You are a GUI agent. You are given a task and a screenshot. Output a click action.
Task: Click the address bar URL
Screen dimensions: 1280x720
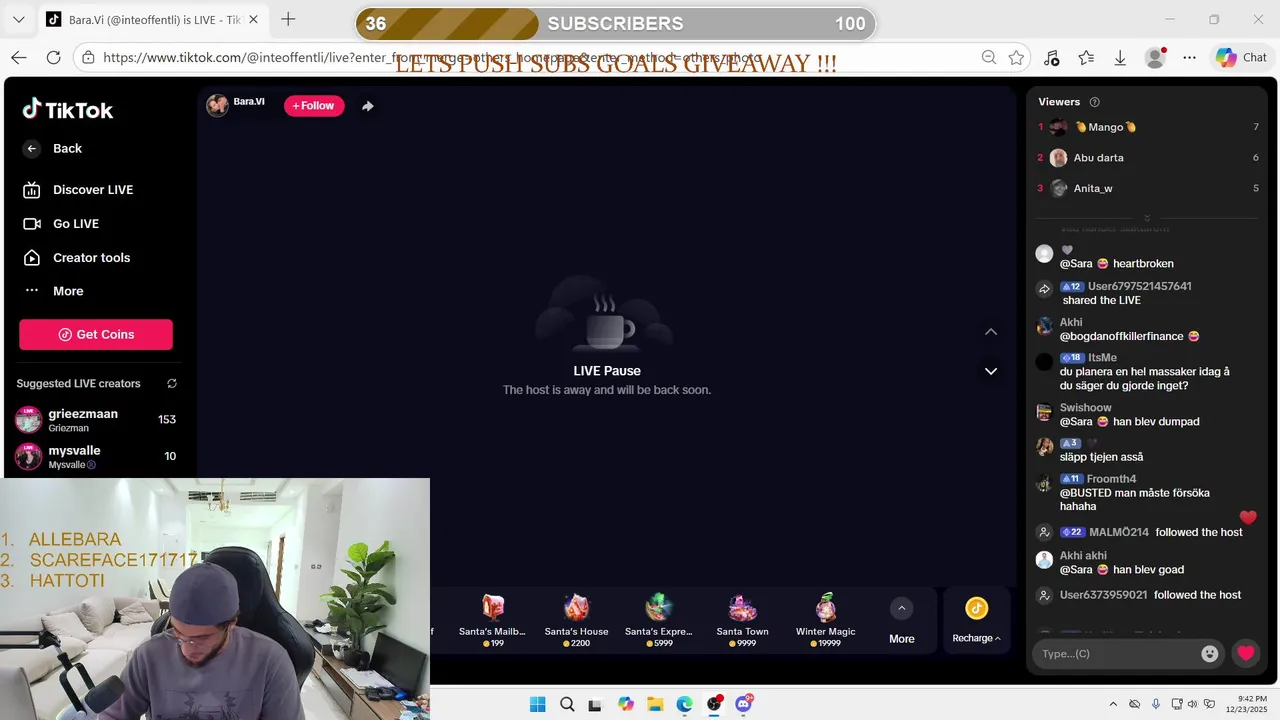[x=430, y=58]
